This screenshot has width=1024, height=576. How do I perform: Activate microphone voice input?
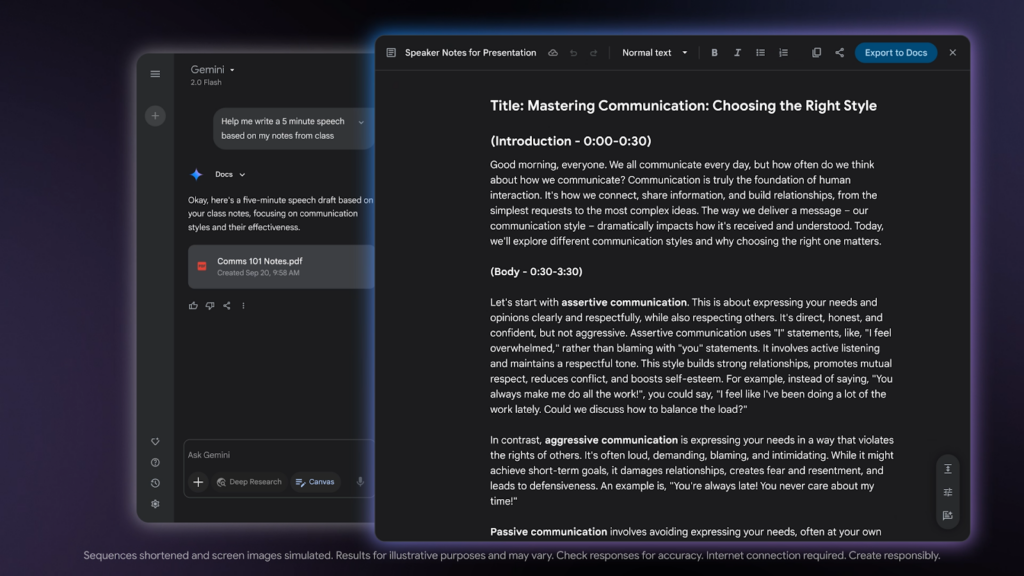[x=360, y=482]
